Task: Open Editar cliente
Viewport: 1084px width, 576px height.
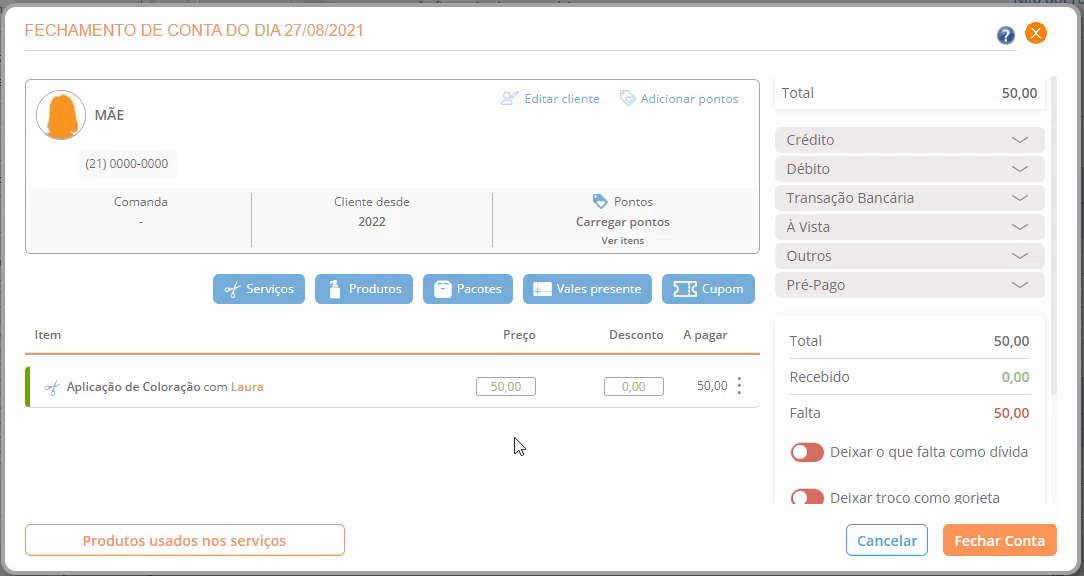Action: (x=550, y=99)
